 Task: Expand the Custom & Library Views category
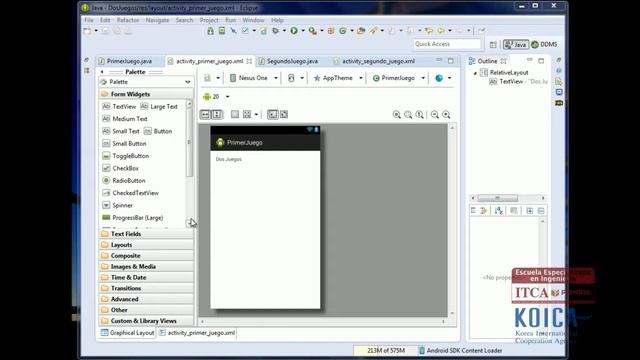pyautogui.click(x=146, y=321)
